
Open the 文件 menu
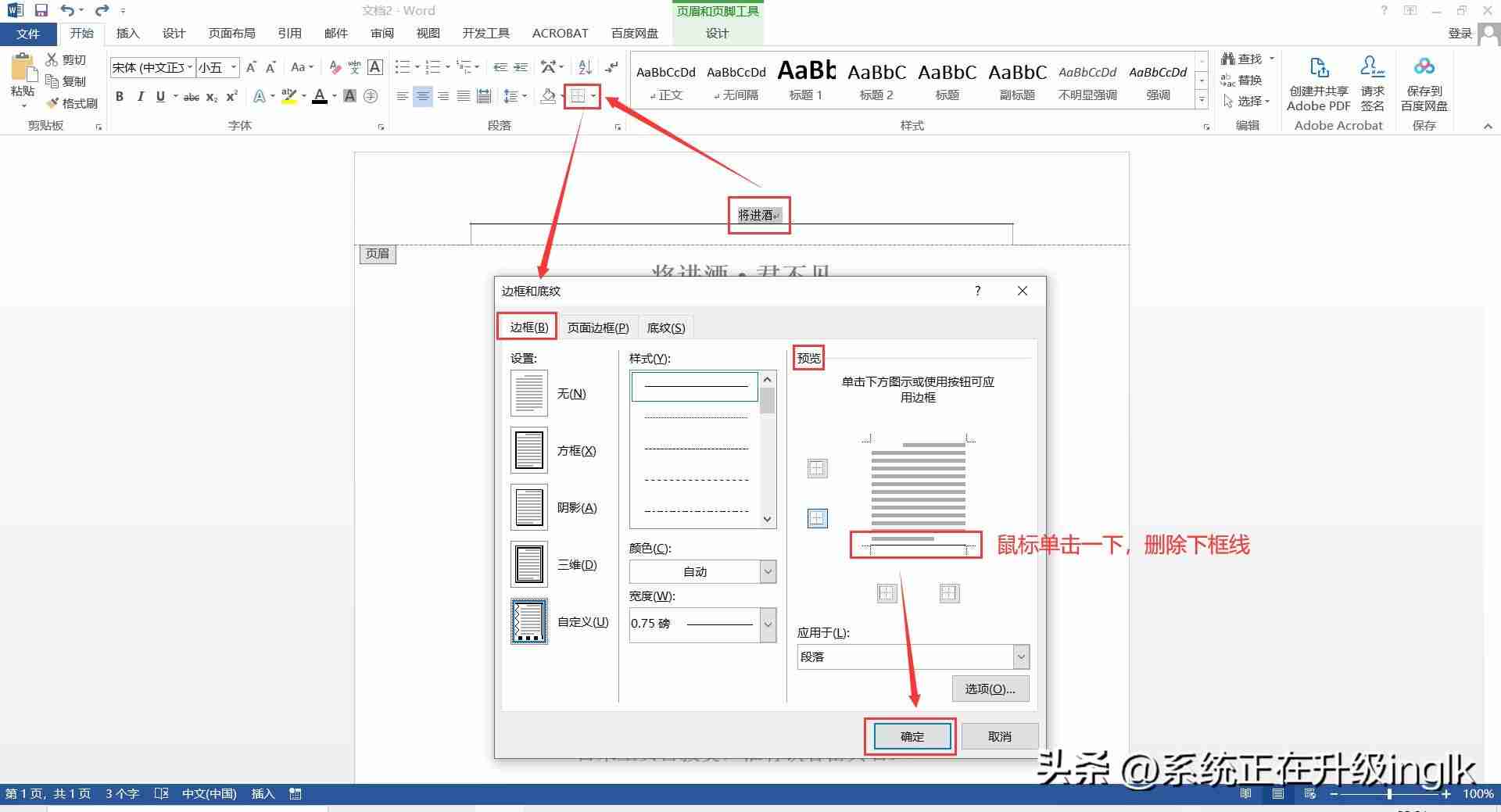tap(28, 34)
